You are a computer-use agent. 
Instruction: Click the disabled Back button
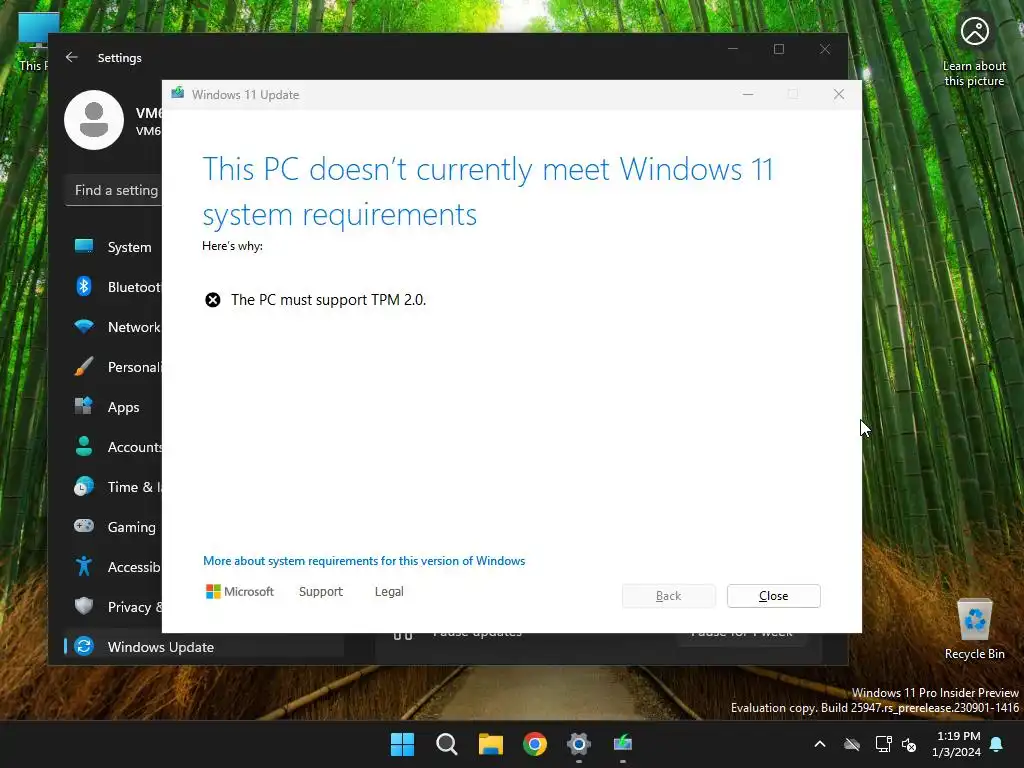click(x=668, y=596)
